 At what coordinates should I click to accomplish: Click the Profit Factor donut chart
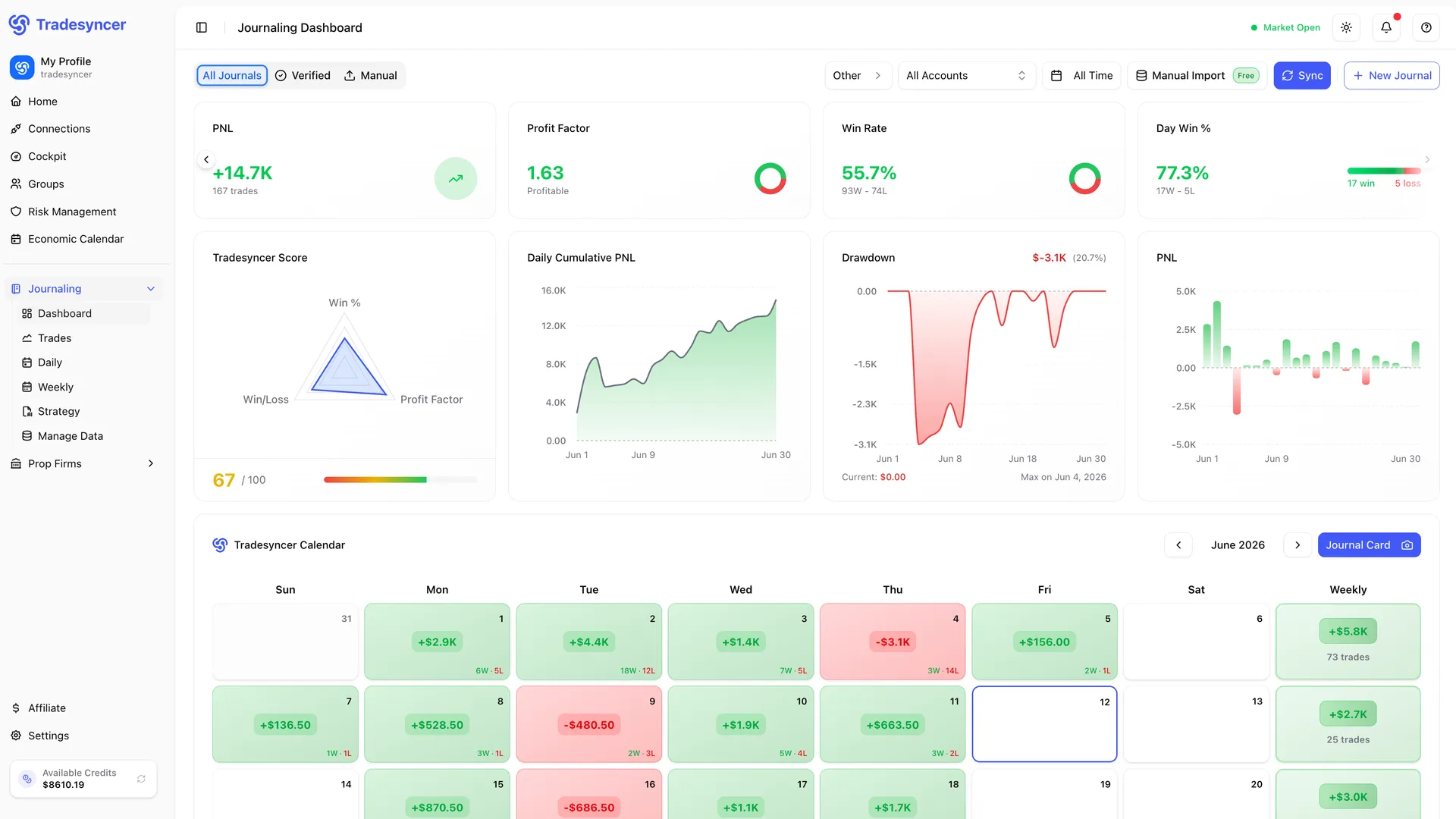(x=770, y=179)
